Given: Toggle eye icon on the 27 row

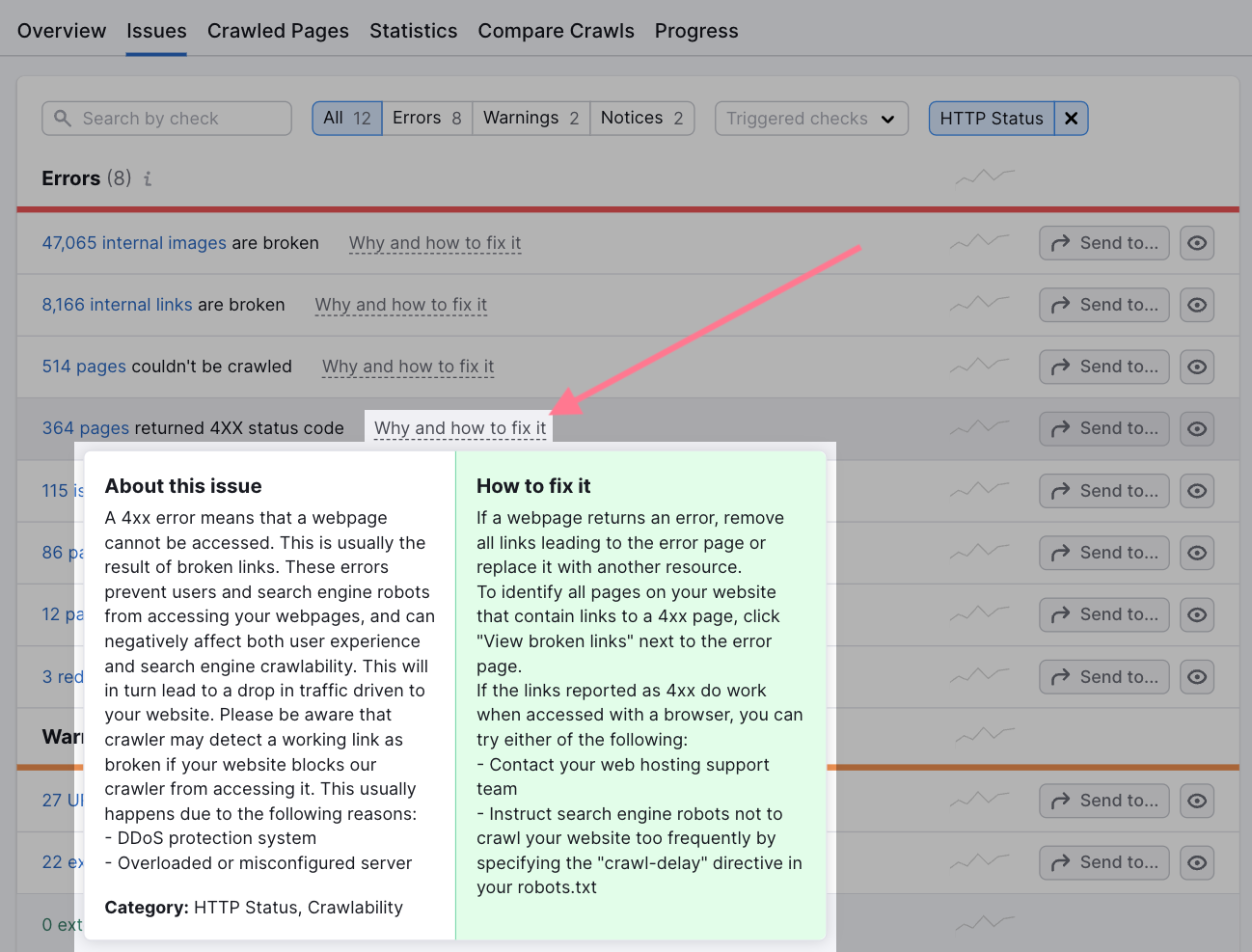Looking at the screenshot, I should [1197, 801].
